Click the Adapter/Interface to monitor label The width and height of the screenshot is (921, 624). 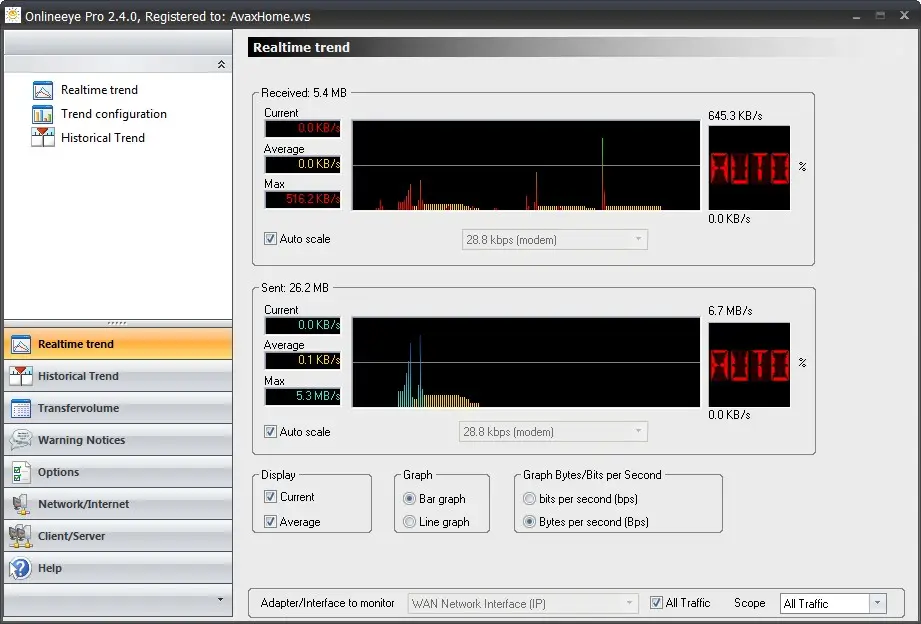[328, 603]
